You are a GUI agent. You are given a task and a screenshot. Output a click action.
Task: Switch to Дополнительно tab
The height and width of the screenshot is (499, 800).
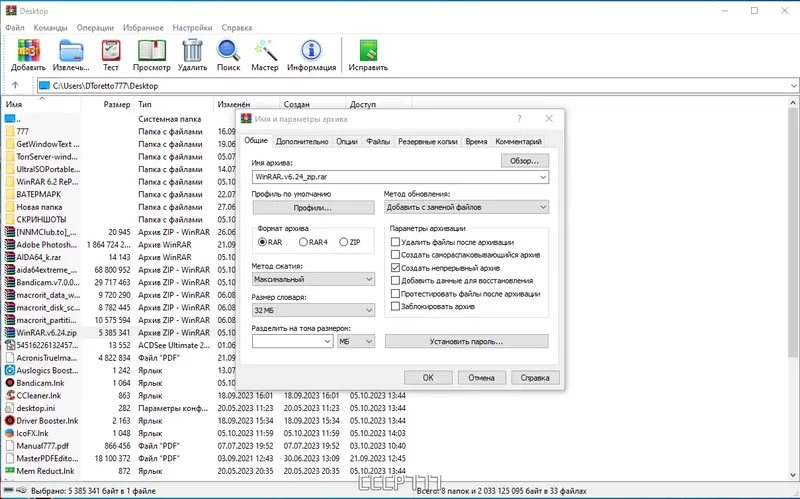click(302, 142)
